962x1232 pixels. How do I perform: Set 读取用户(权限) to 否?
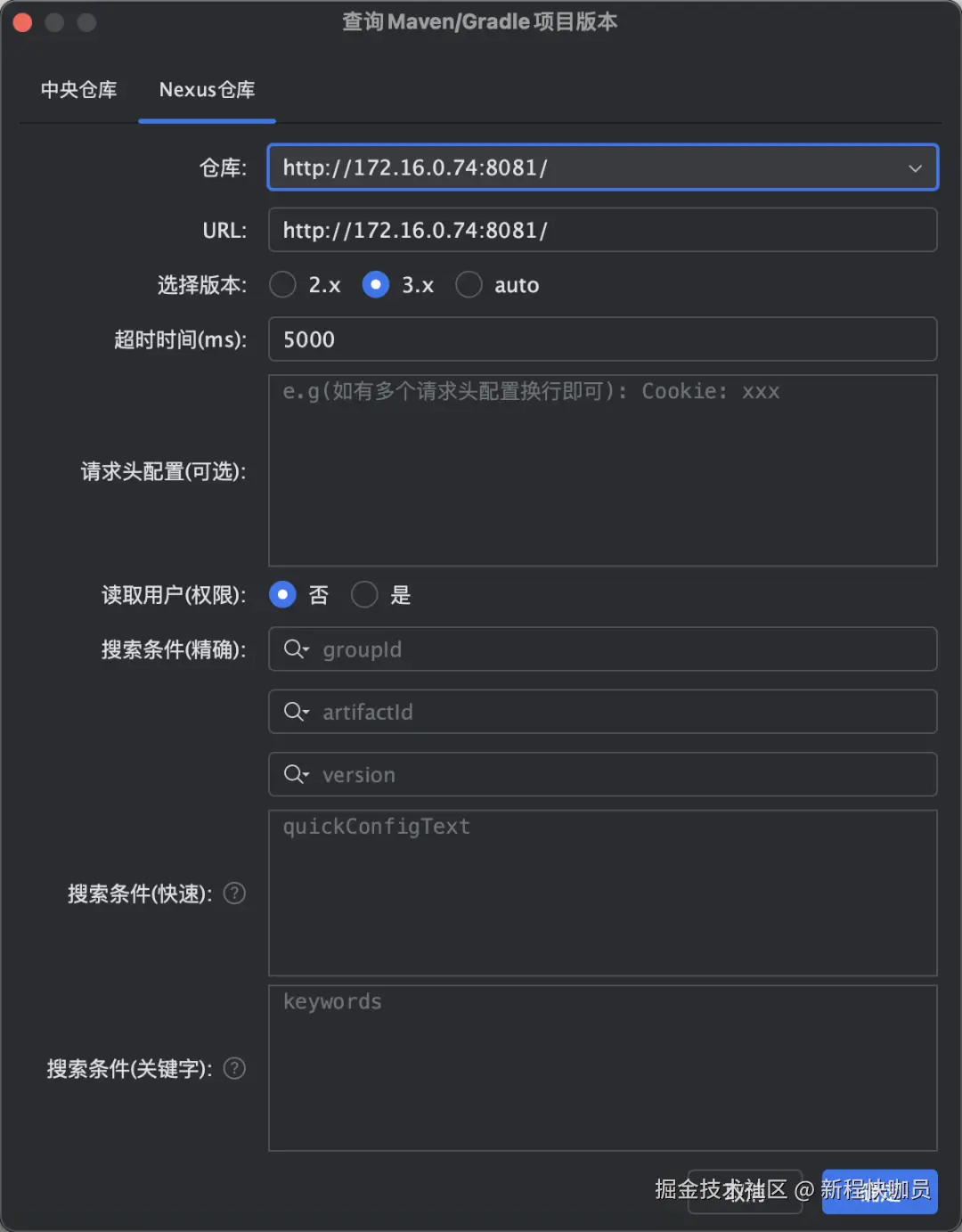click(x=282, y=595)
